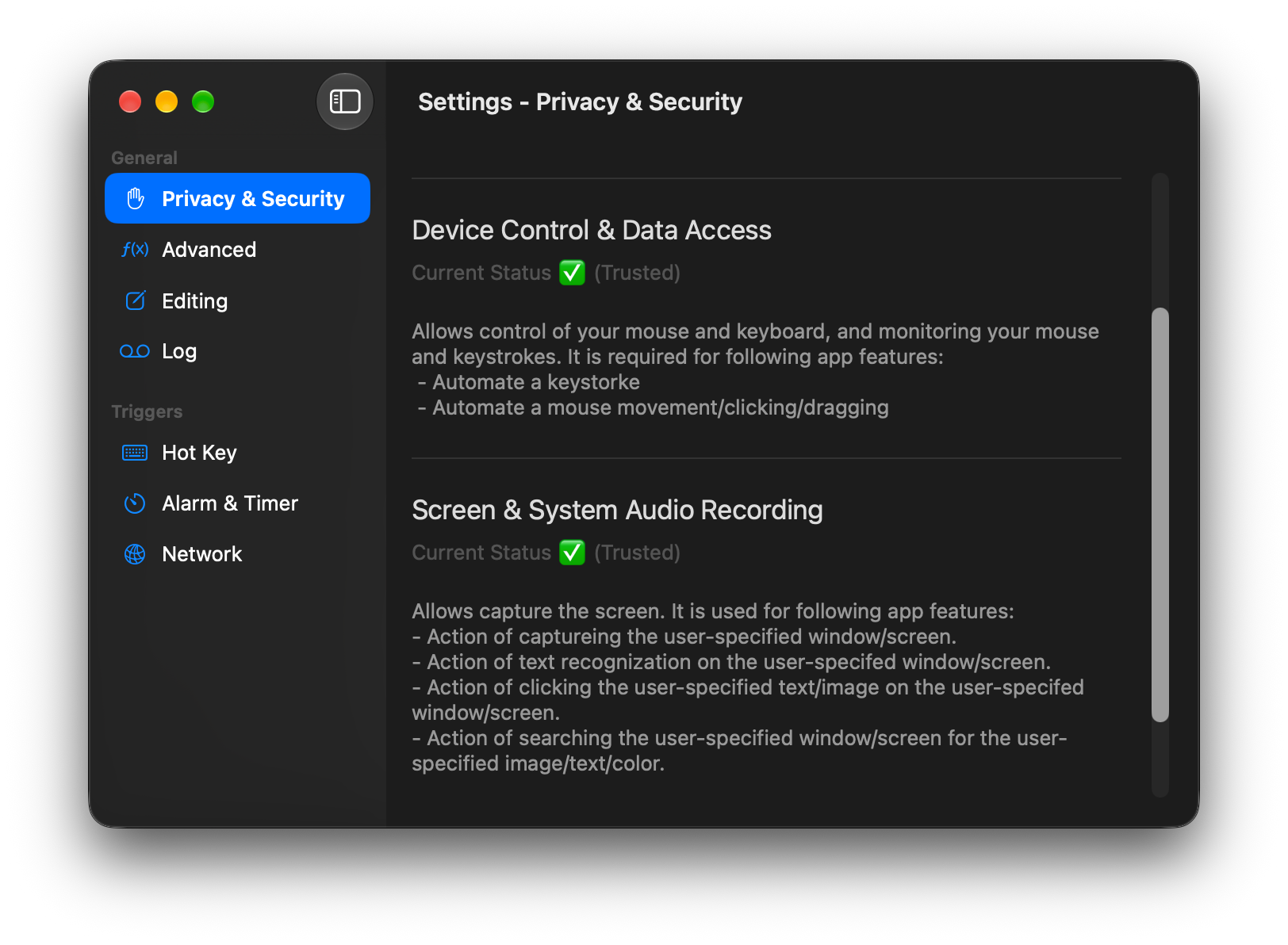Click the globe icon beside Network
Viewport: 1288px width, 945px height.
pos(135,554)
